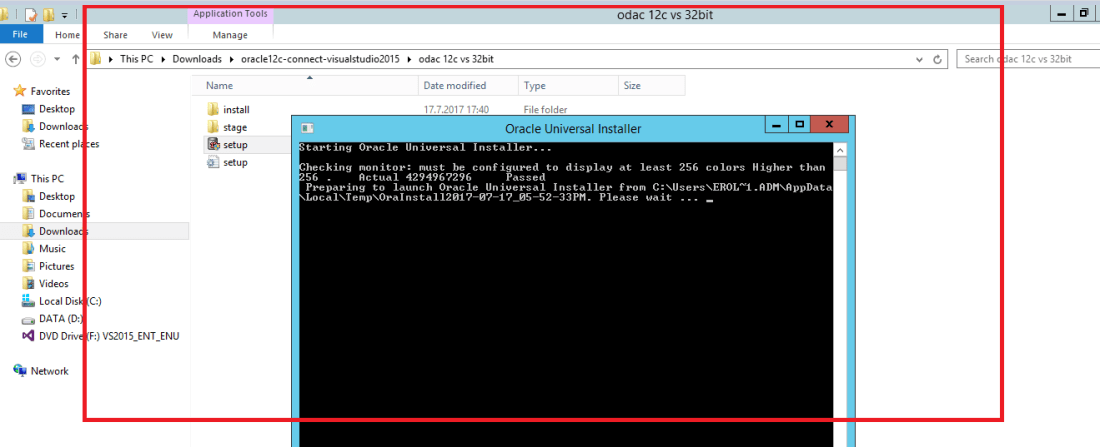Click the Local Disk drive icon

coord(28,301)
